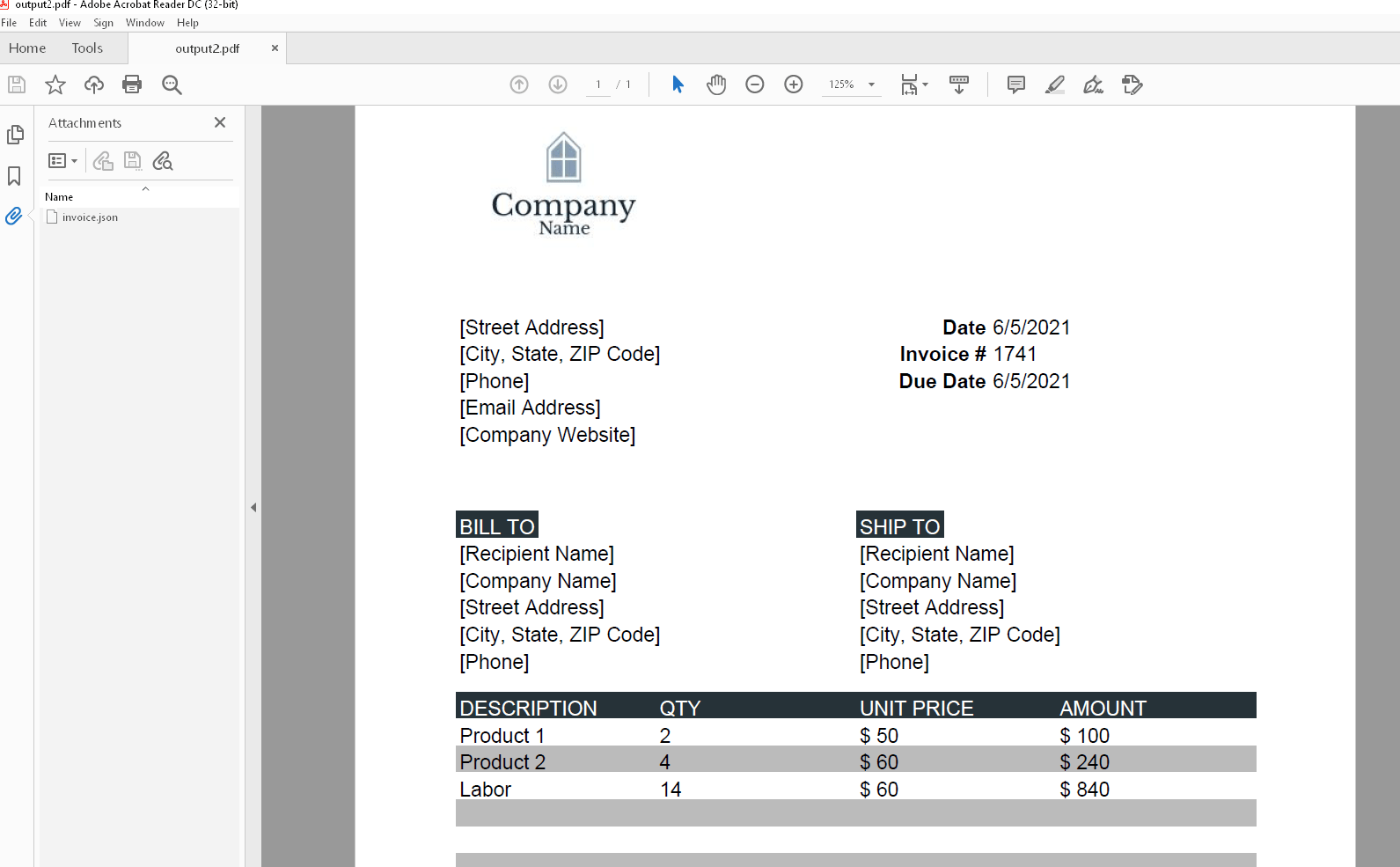The width and height of the screenshot is (1400, 867).
Task: Collapse the navigation pane with the arrow
Action: (253, 507)
